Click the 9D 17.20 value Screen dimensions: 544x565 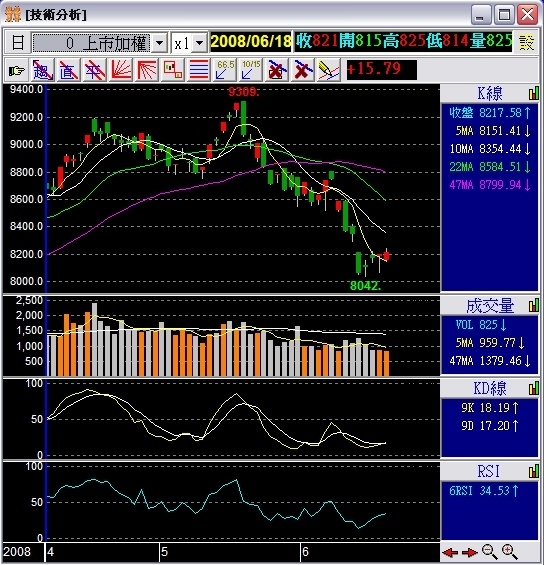490,426
